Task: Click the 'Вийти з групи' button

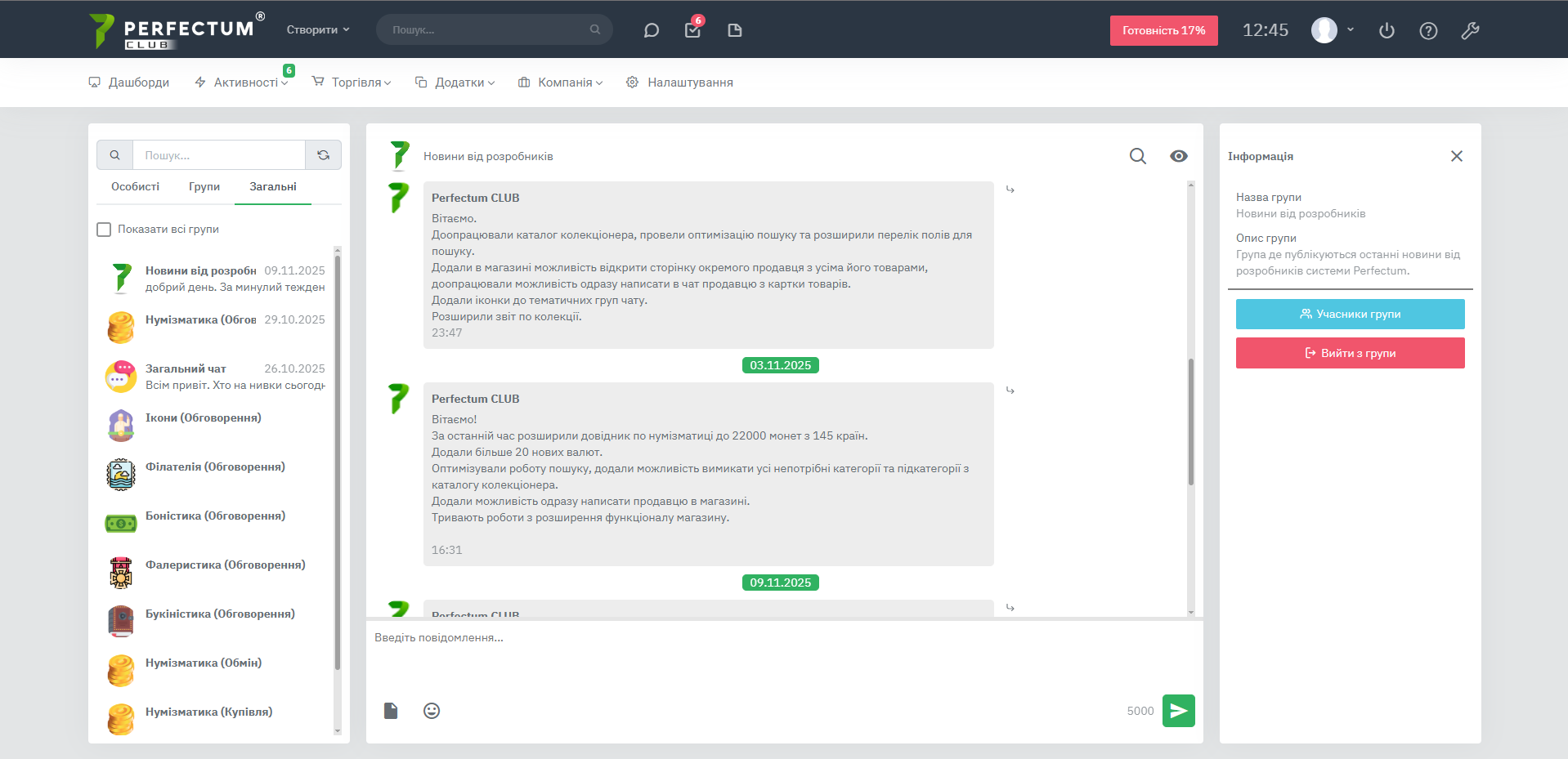Action: pos(1350,354)
